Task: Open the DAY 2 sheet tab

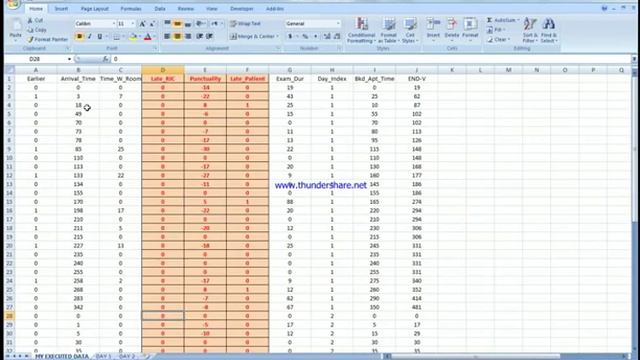Action: tap(127, 356)
